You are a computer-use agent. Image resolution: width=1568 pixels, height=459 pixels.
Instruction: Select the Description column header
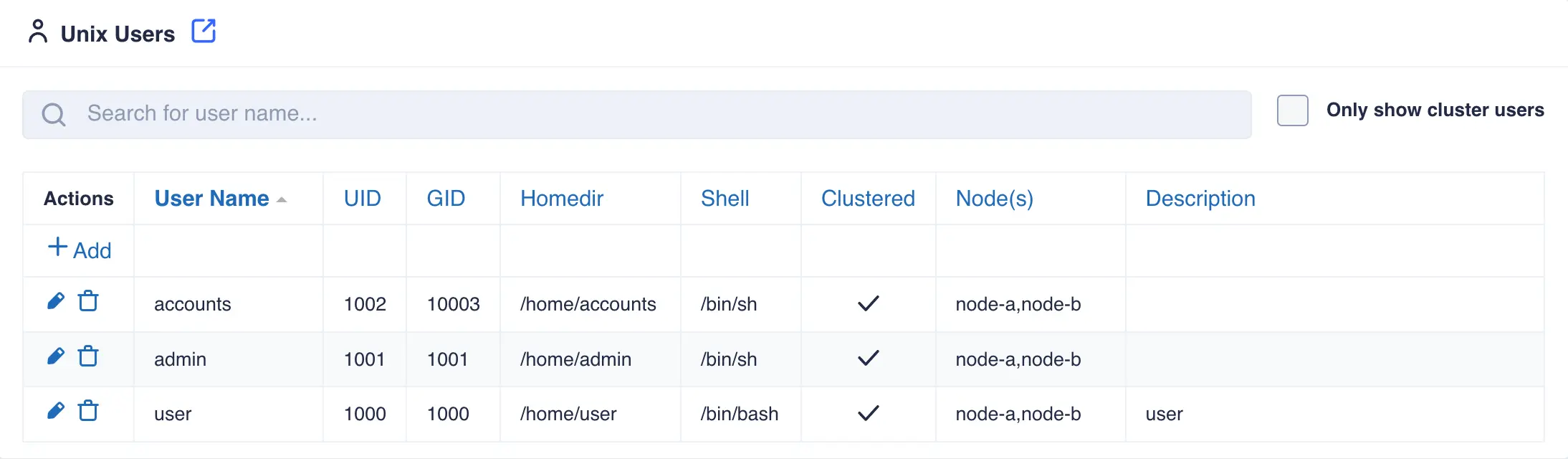tap(1200, 199)
